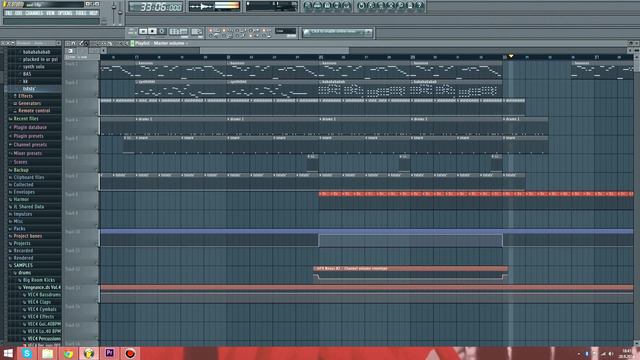Select 'Generators' in browser
Screen dimensions: 640x360
(x=29, y=103)
